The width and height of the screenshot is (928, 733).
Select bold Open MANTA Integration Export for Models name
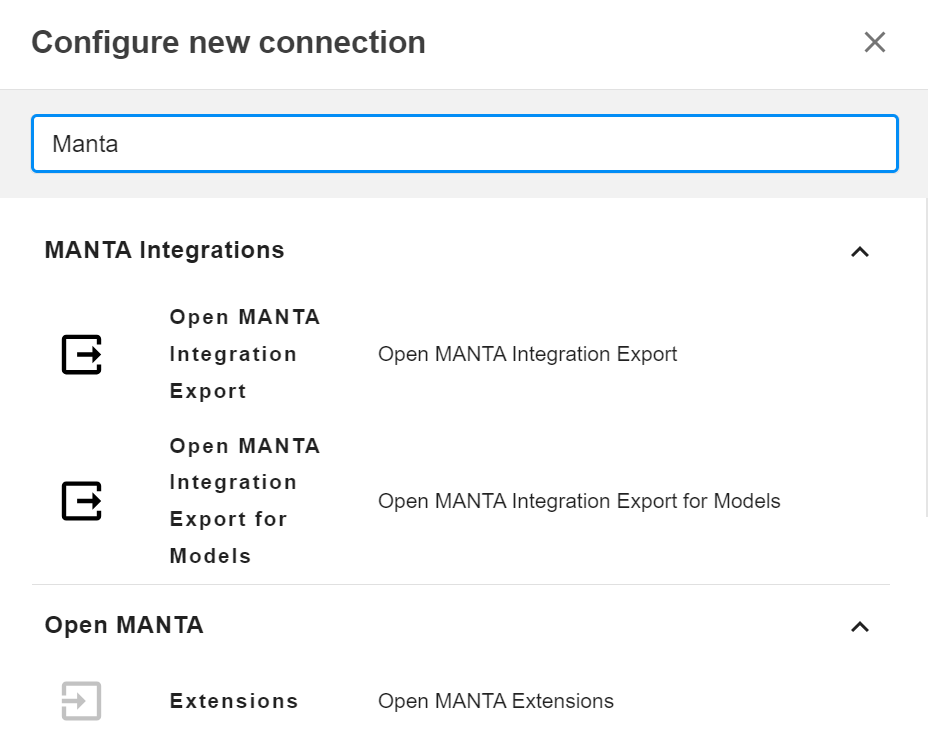pos(244,501)
